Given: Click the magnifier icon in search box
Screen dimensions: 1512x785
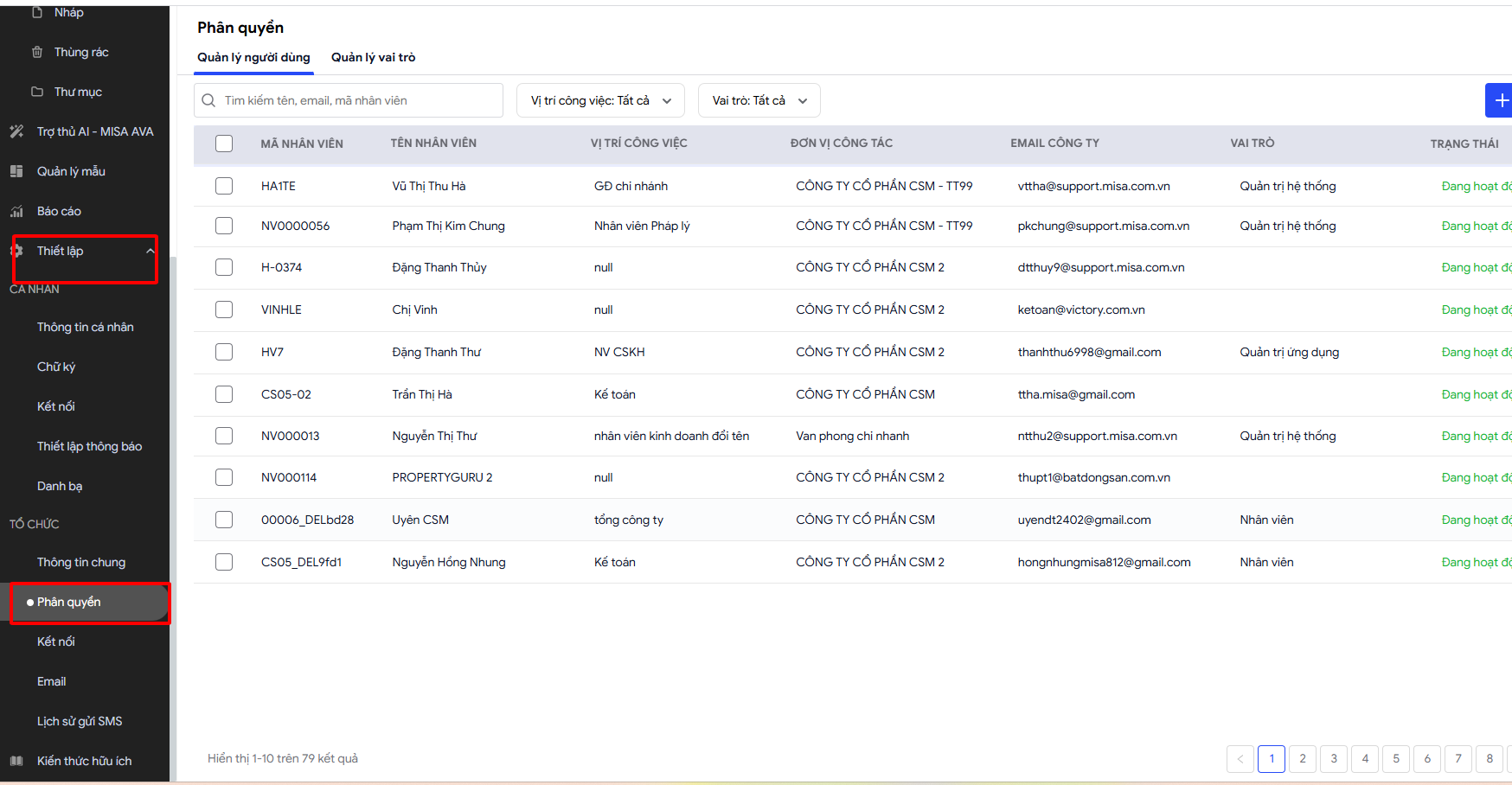Looking at the screenshot, I should [208, 100].
